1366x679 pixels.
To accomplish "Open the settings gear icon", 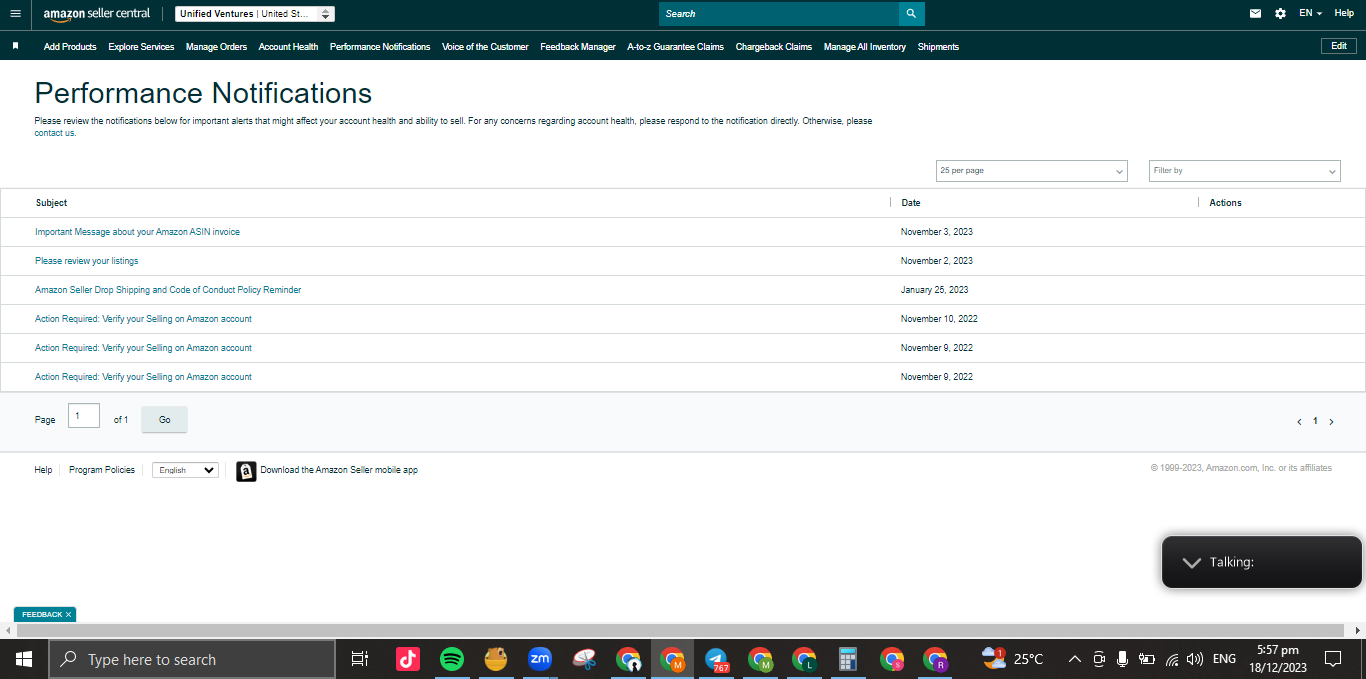I will 1280,14.
